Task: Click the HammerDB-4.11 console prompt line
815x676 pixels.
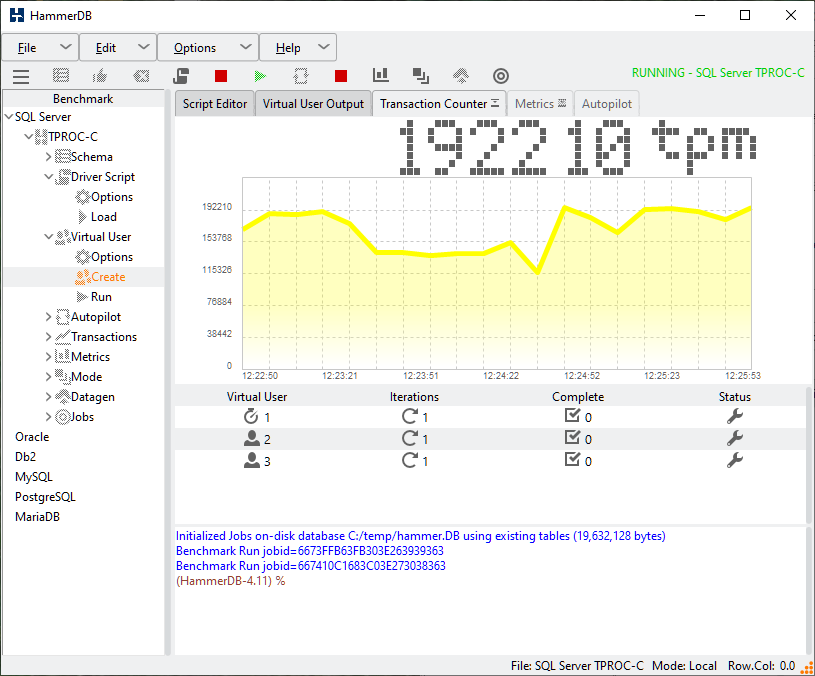Action: [x=231, y=581]
